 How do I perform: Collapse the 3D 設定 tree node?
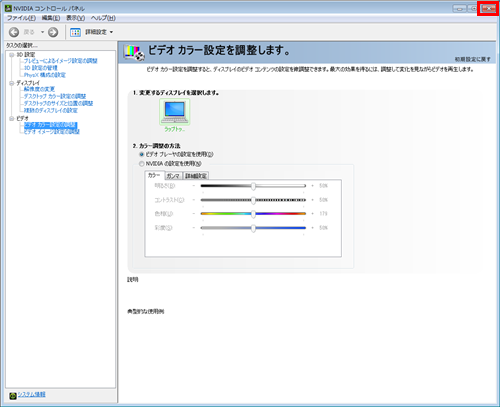11,55
